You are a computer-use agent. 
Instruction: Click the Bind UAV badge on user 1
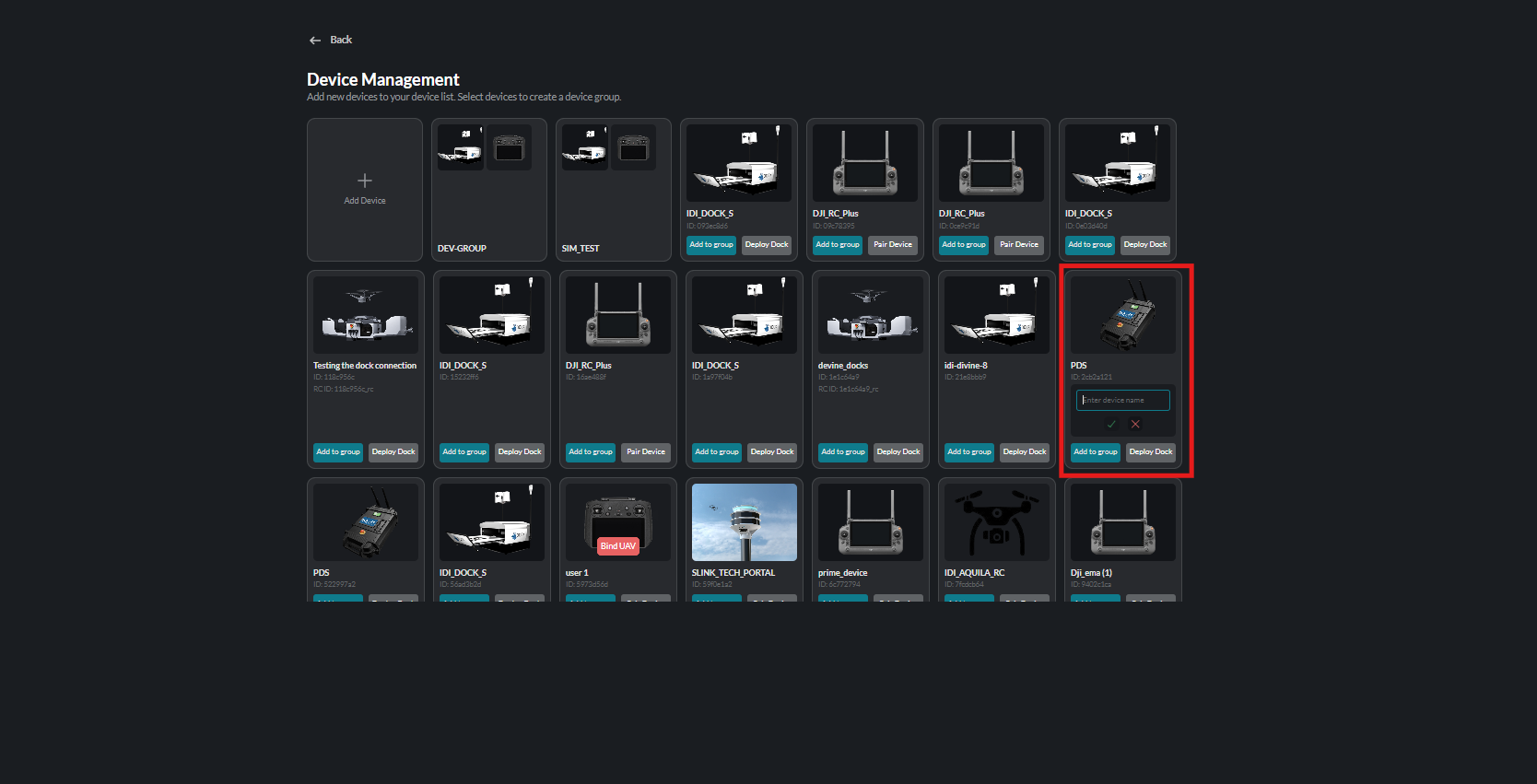[618, 546]
